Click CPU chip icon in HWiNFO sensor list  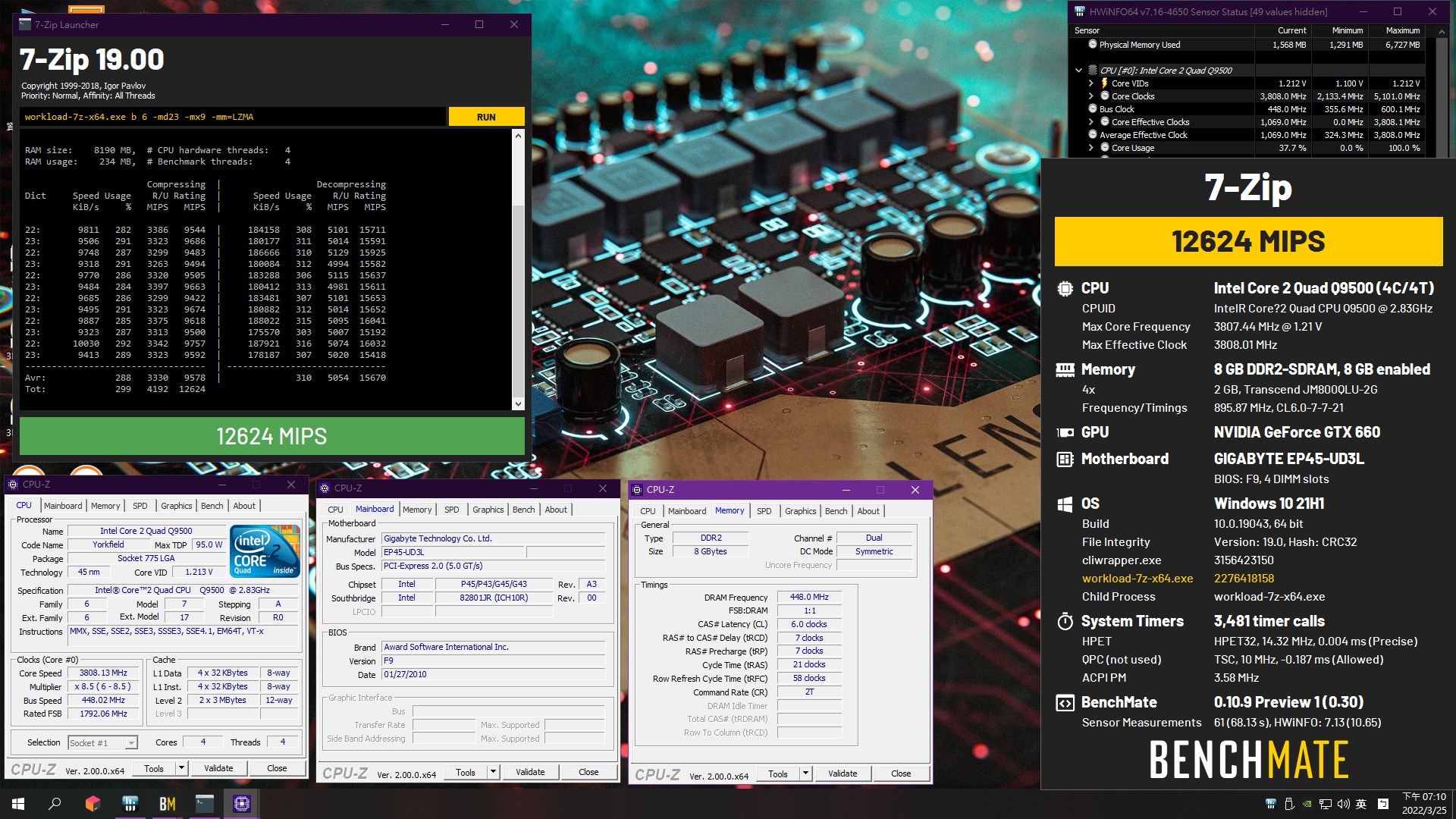click(1093, 70)
